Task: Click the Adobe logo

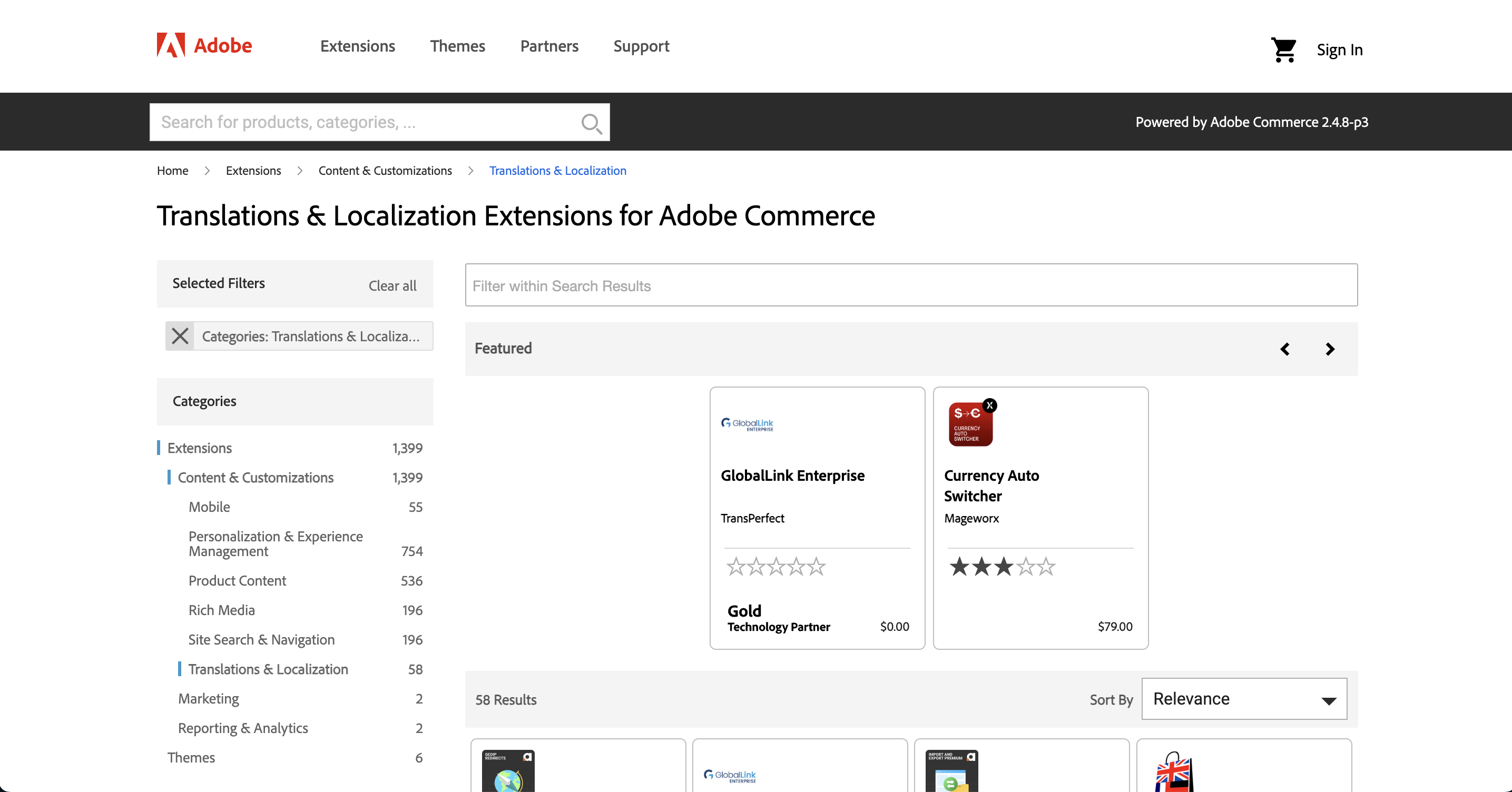Action: pyautogui.click(x=204, y=45)
